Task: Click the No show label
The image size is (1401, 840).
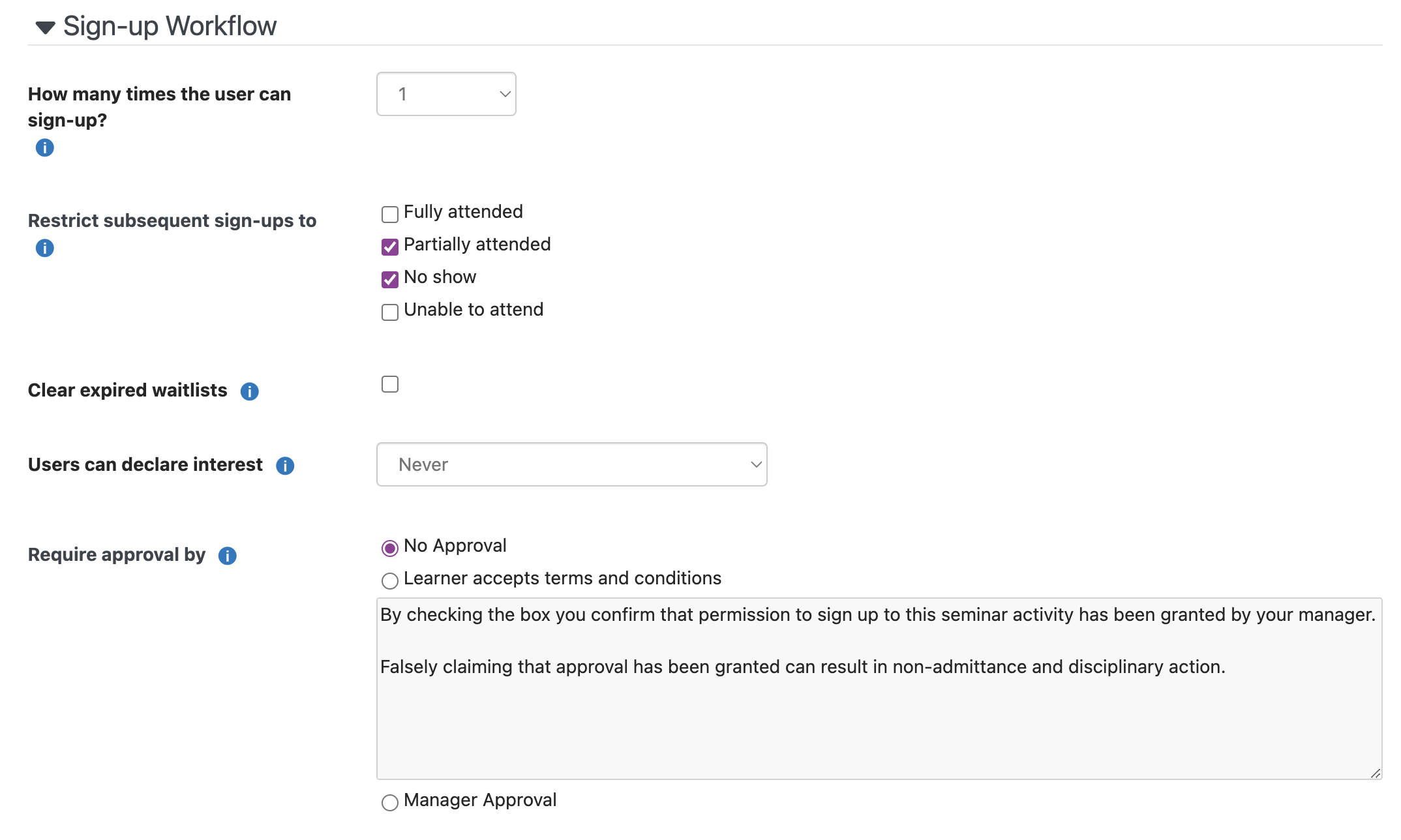Action: click(440, 277)
